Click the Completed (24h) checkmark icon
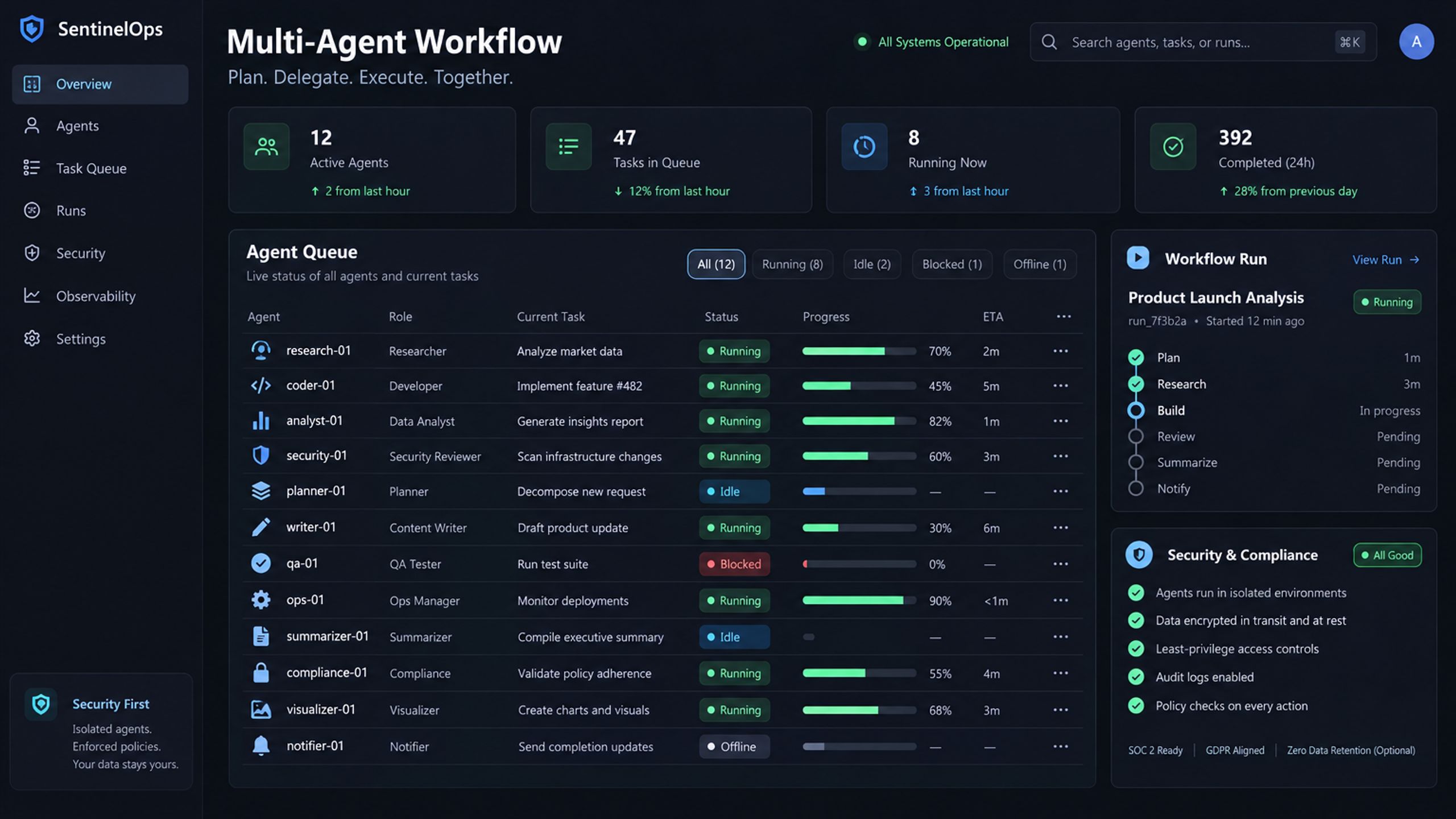Image resolution: width=1456 pixels, height=819 pixels. pos(1173,147)
